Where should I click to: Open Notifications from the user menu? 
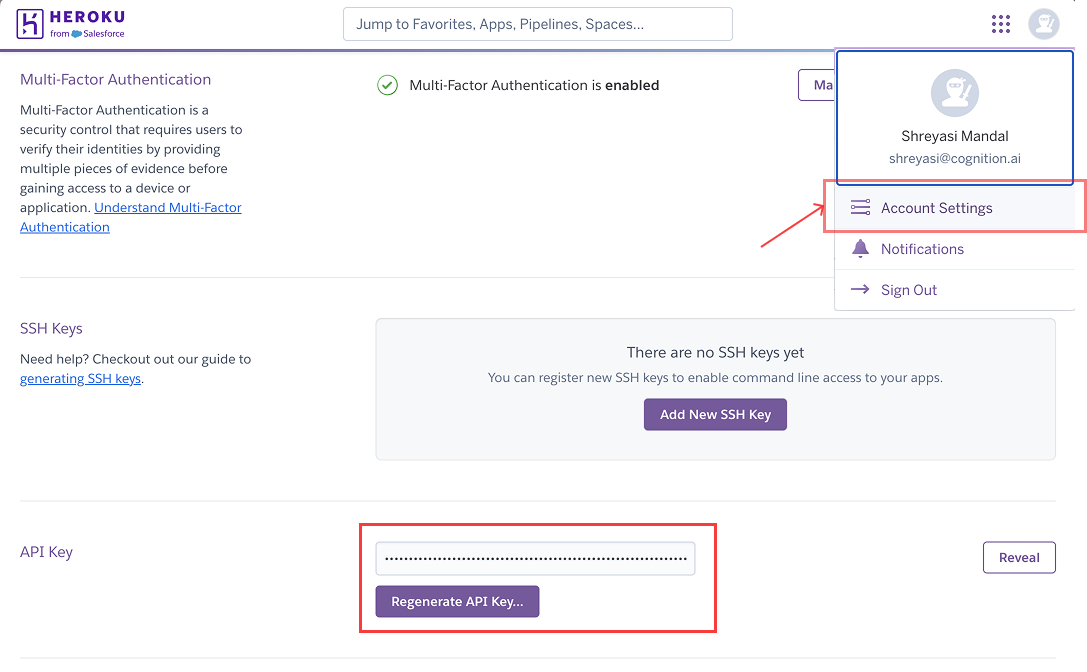(955, 249)
